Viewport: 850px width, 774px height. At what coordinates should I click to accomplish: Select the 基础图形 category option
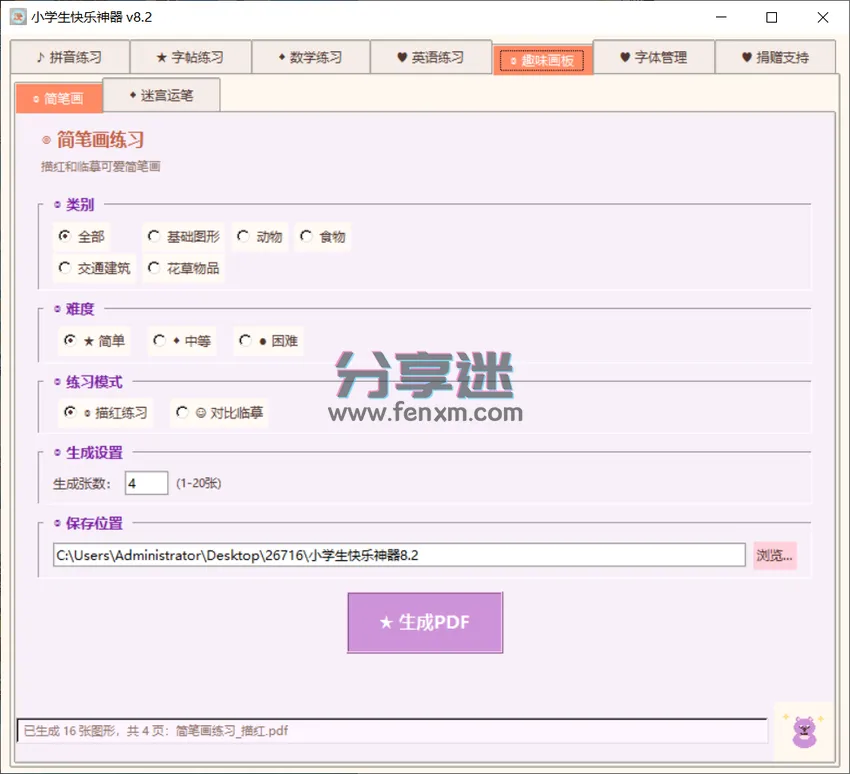tap(183, 237)
